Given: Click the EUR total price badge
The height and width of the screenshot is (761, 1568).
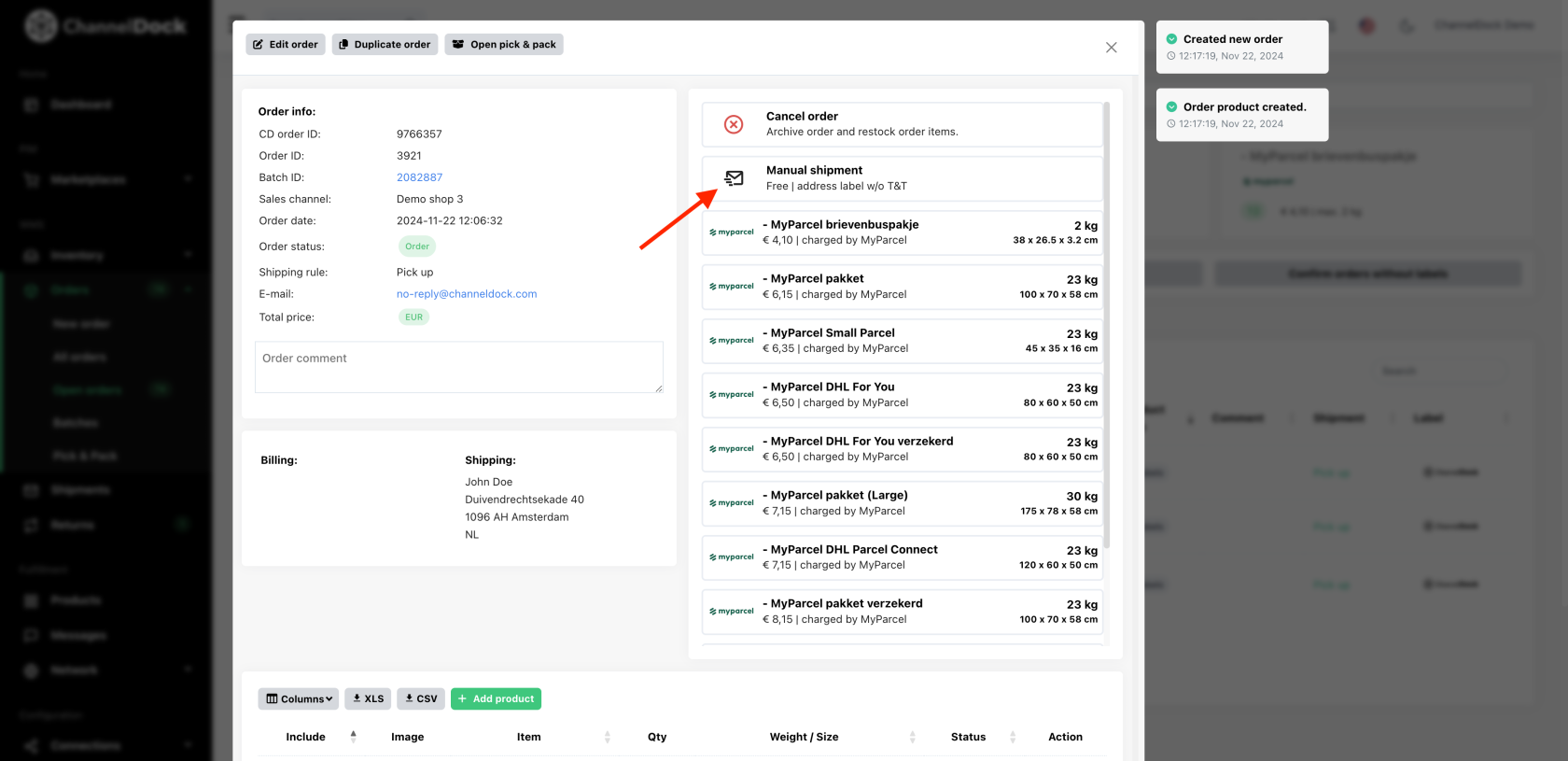Looking at the screenshot, I should (x=413, y=317).
